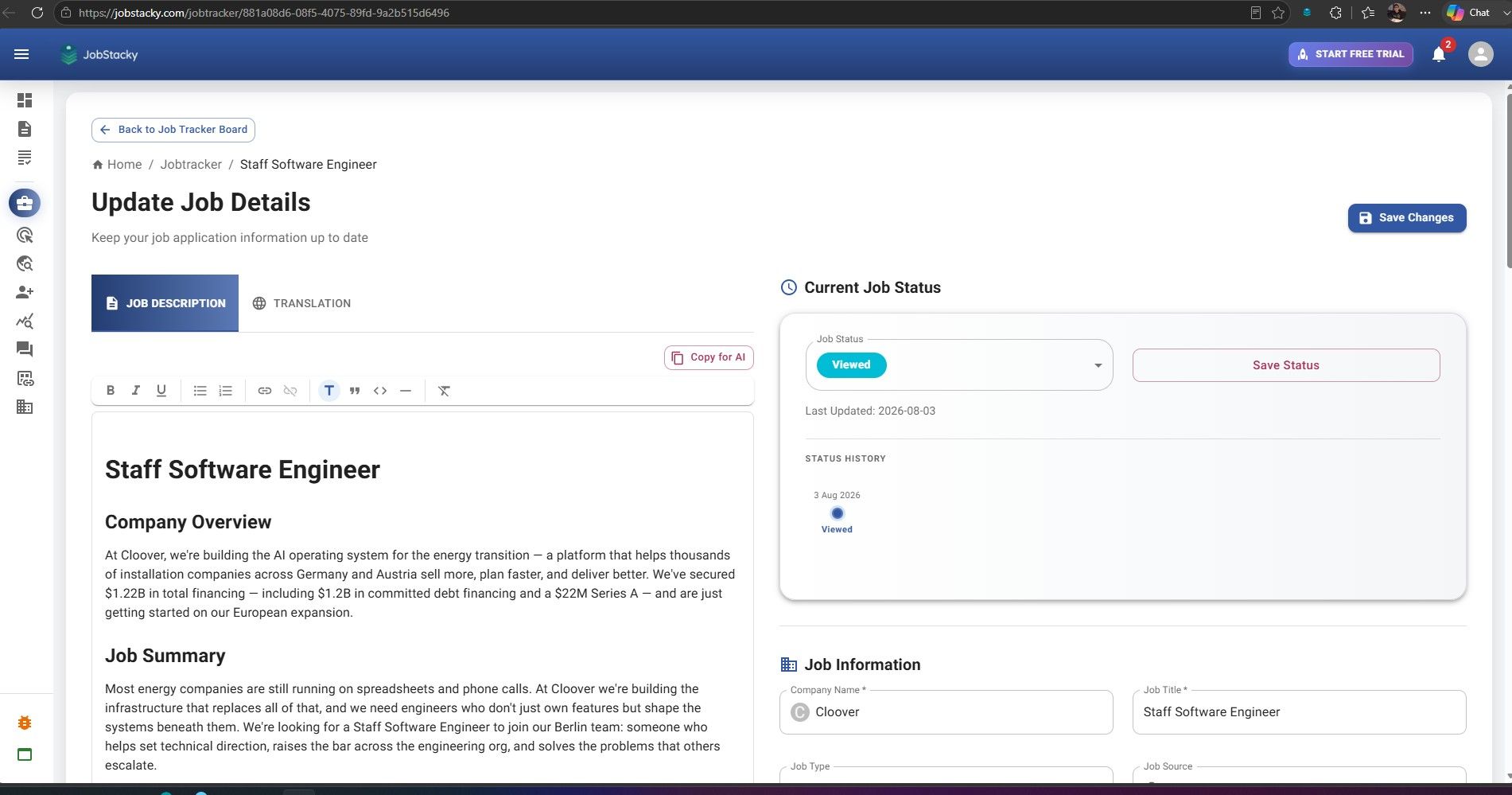Select the briefcase job tracker sidebar icon
Image resolution: width=1512 pixels, height=795 pixels.
click(x=25, y=203)
